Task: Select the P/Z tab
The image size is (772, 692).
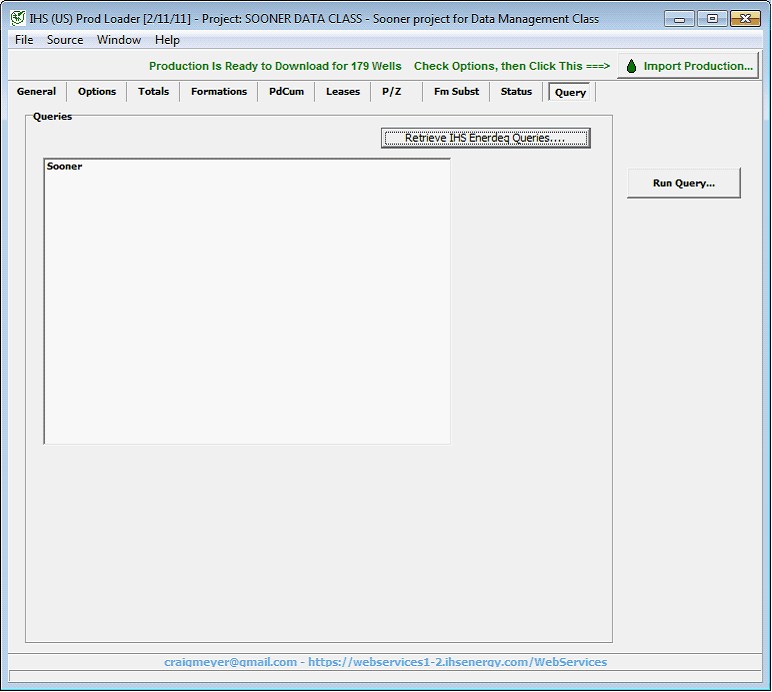Action: pyautogui.click(x=391, y=92)
